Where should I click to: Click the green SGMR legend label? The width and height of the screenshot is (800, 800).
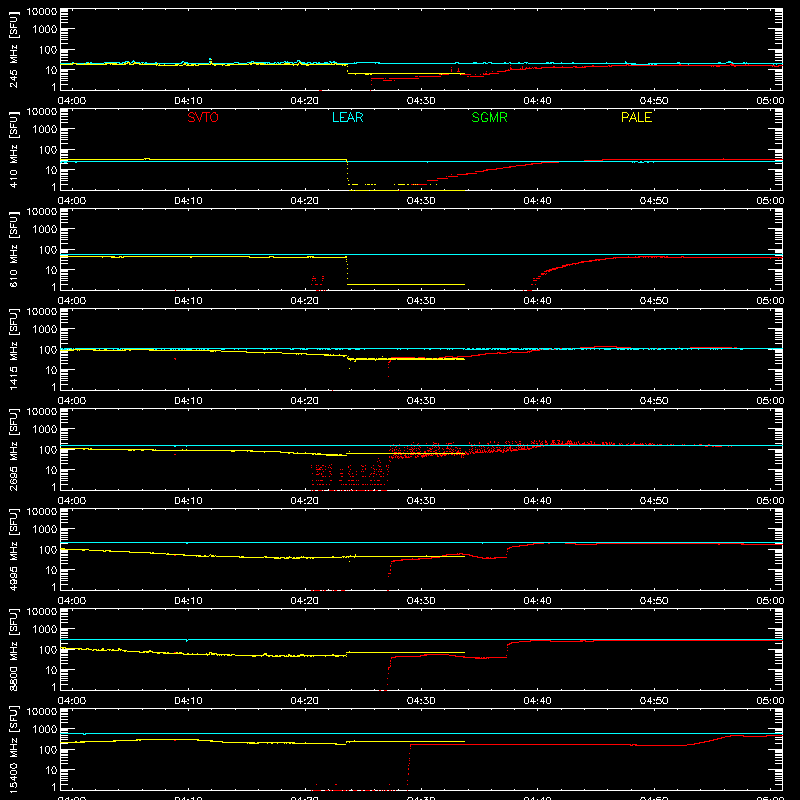[x=489, y=117]
